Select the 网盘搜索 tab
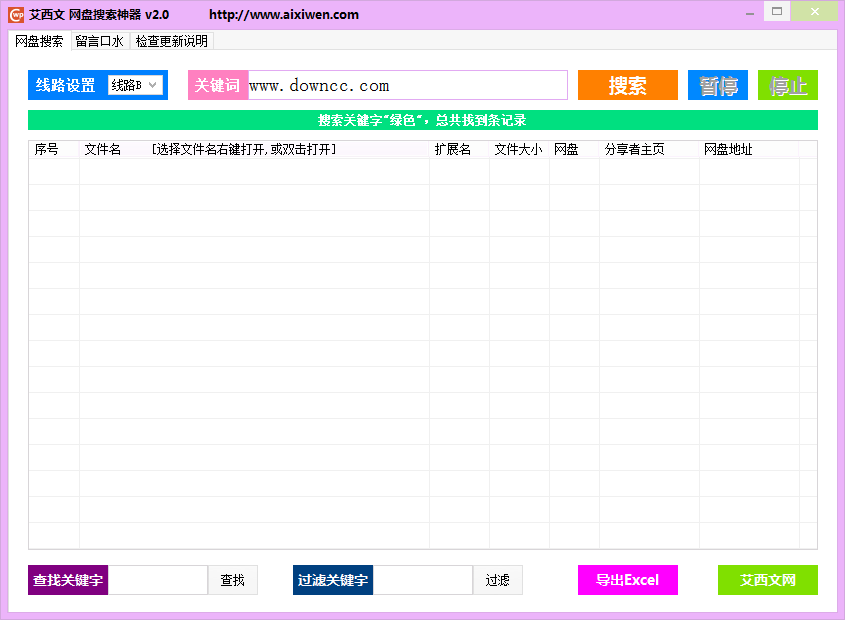Viewport: 845px width, 620px height. 38,41
